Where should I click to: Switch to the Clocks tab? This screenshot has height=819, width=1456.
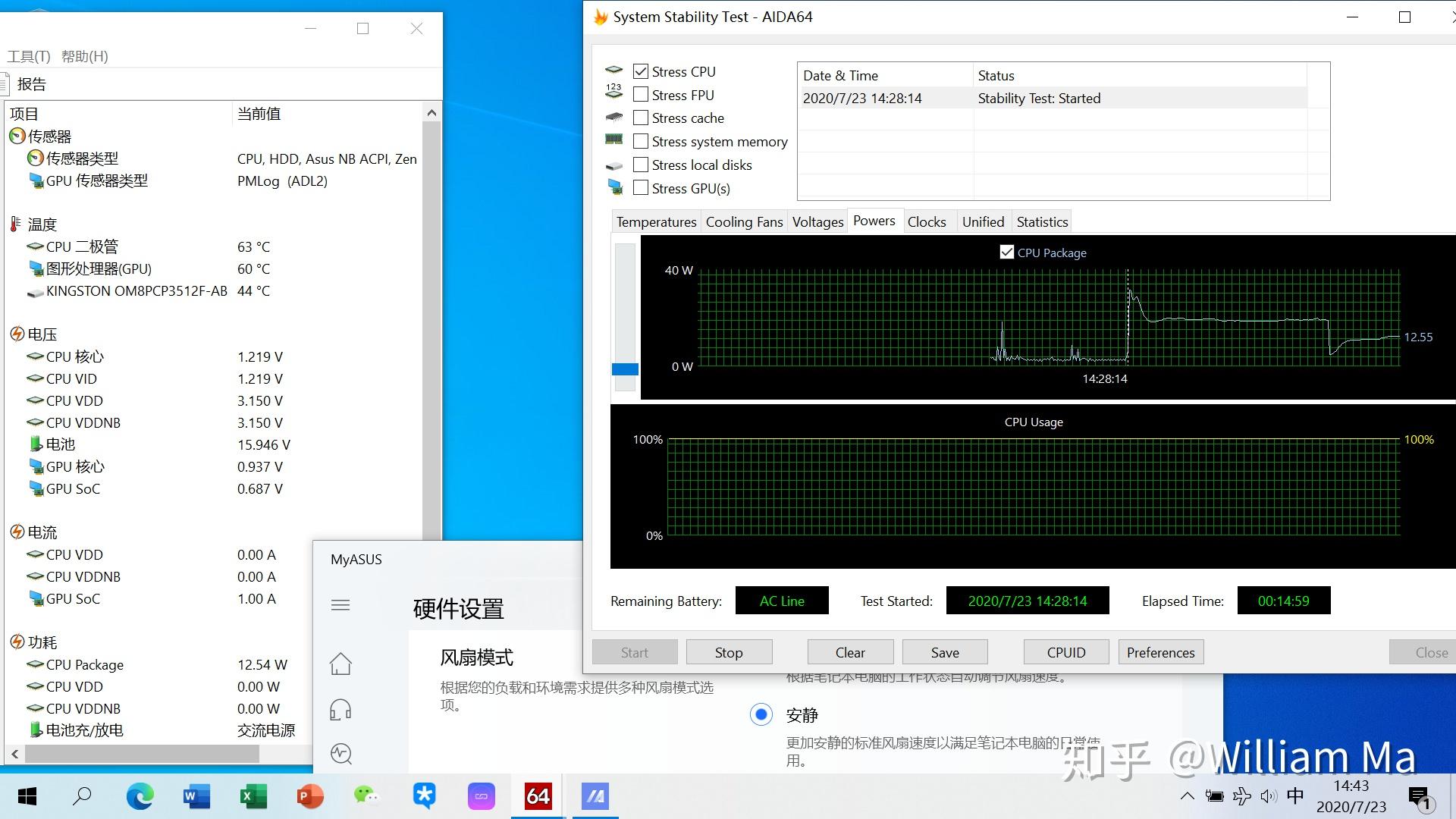click(927, 221)
